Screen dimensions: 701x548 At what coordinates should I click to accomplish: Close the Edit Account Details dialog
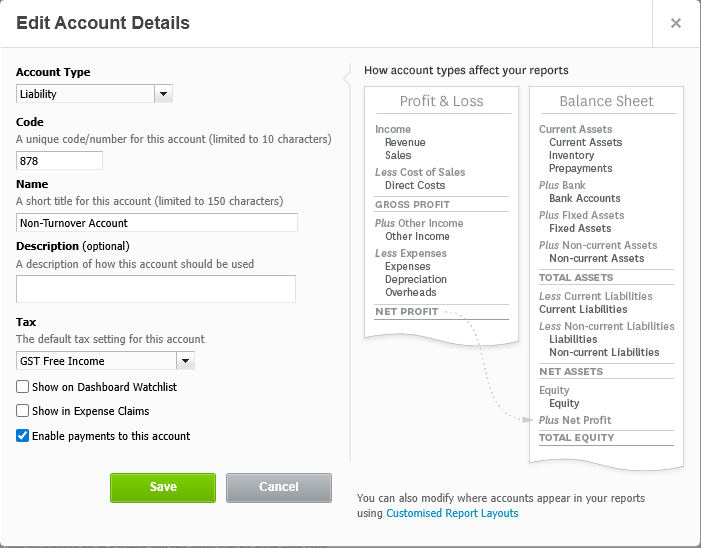coord(676,23)
